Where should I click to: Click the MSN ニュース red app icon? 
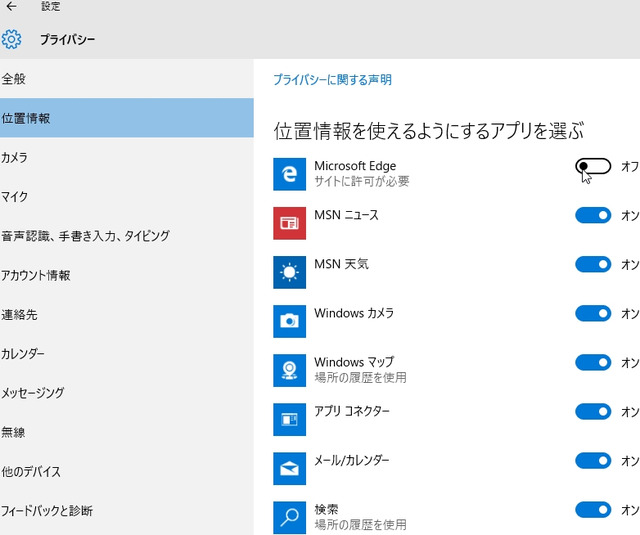tap(289, 223)
